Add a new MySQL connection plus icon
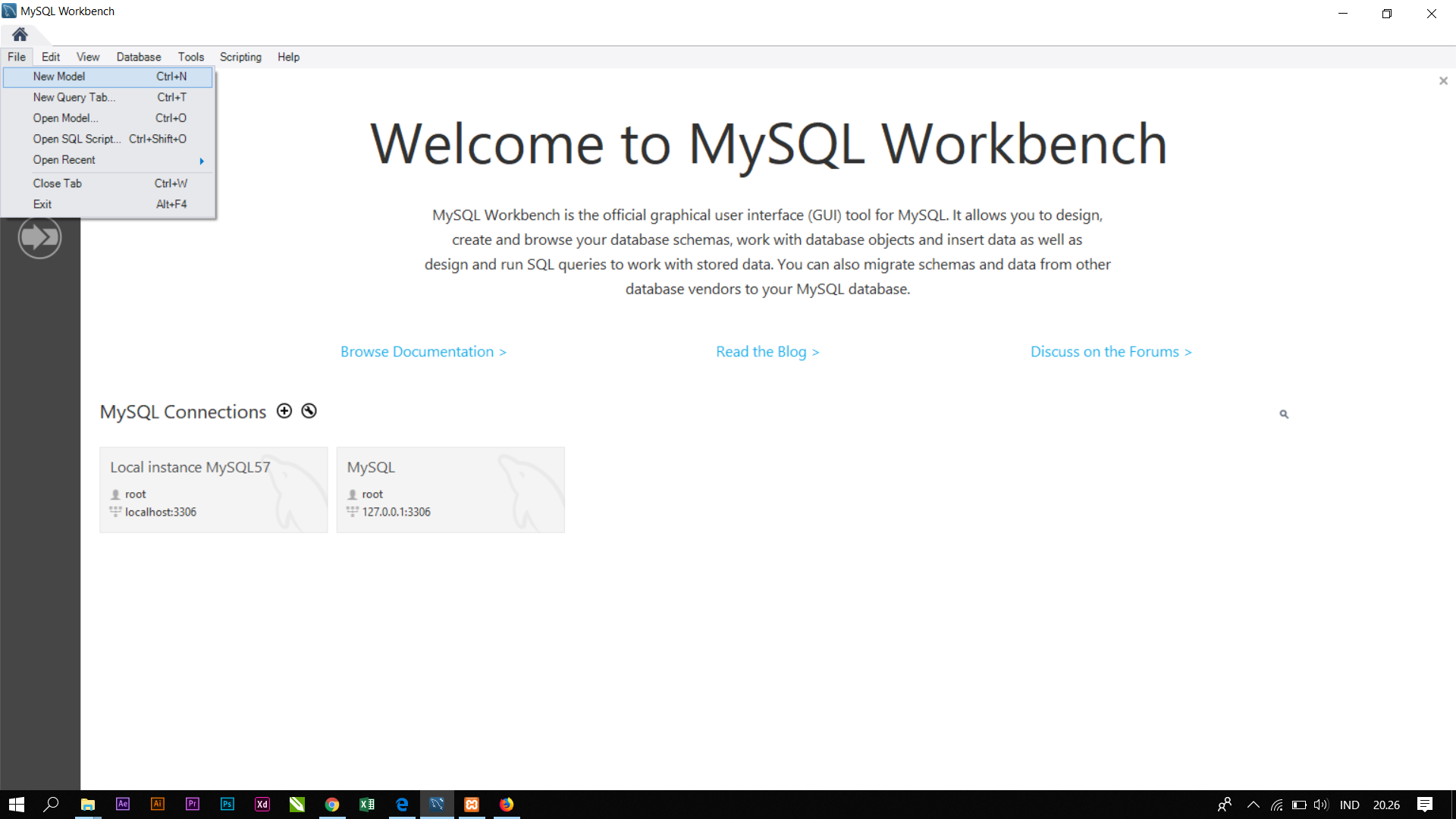 coord(284,411)
